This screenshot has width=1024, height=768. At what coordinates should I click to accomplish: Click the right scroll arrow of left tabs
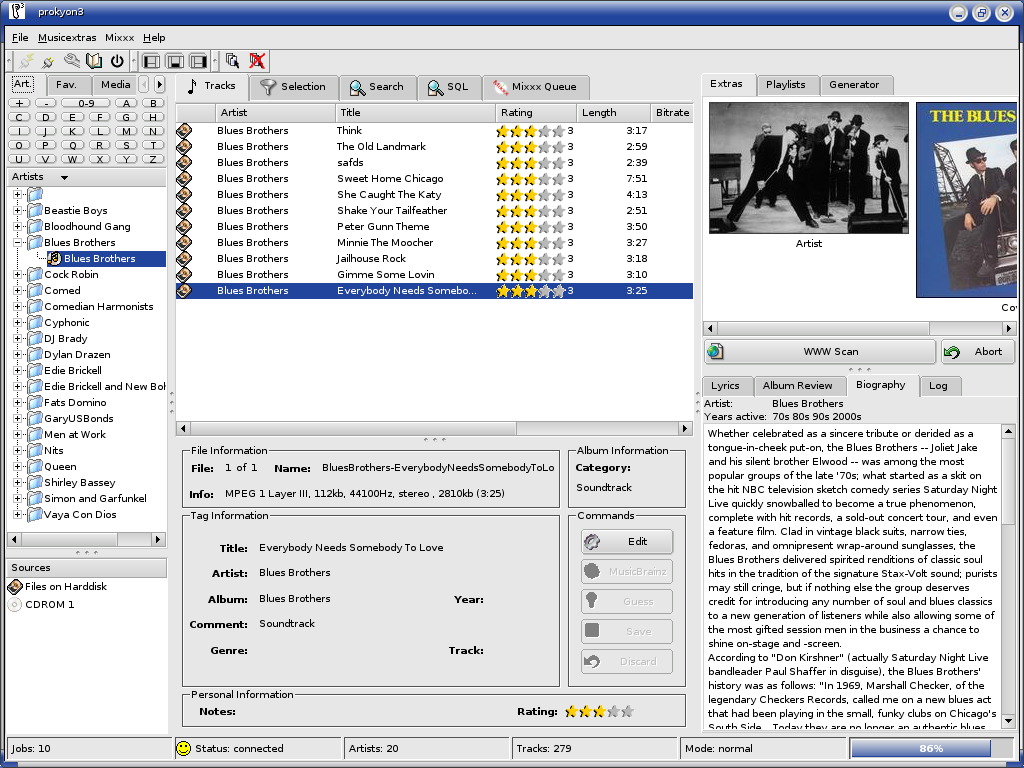(x=159, y=85)
